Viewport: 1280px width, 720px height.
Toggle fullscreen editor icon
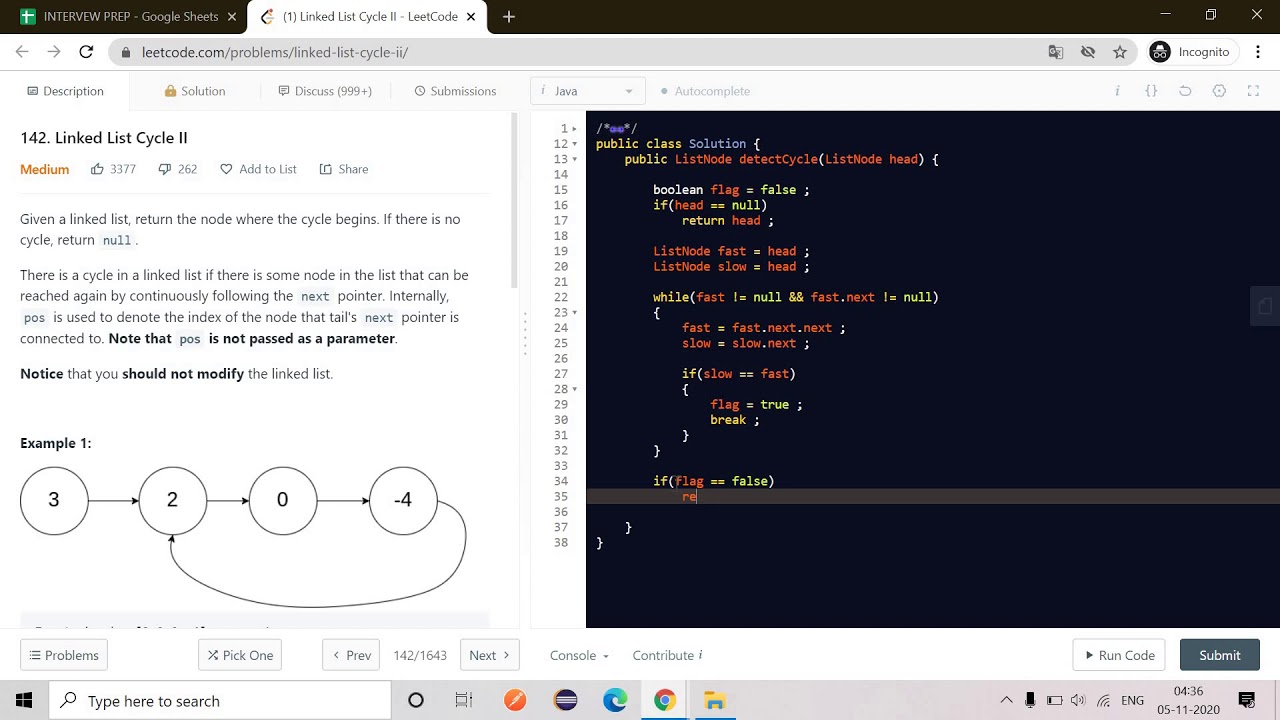pos(1253,91)
